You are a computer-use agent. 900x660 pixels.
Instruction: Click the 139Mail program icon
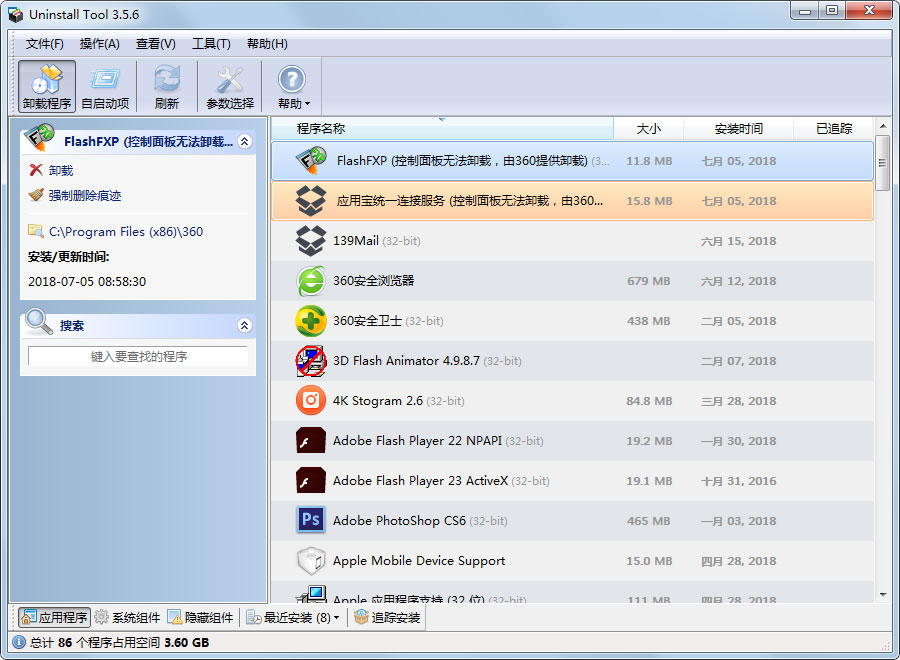(311, 240)
